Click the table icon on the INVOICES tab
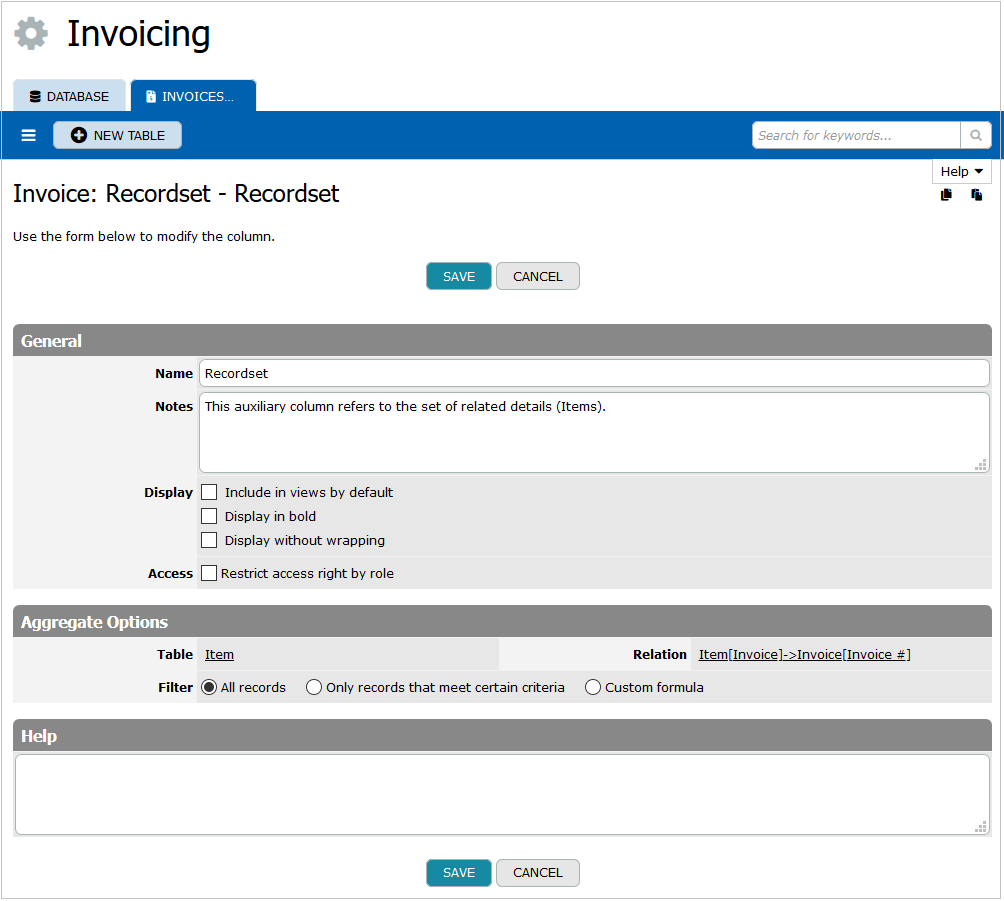This screenshot has width=1004, height=901. tap(151, 95)
